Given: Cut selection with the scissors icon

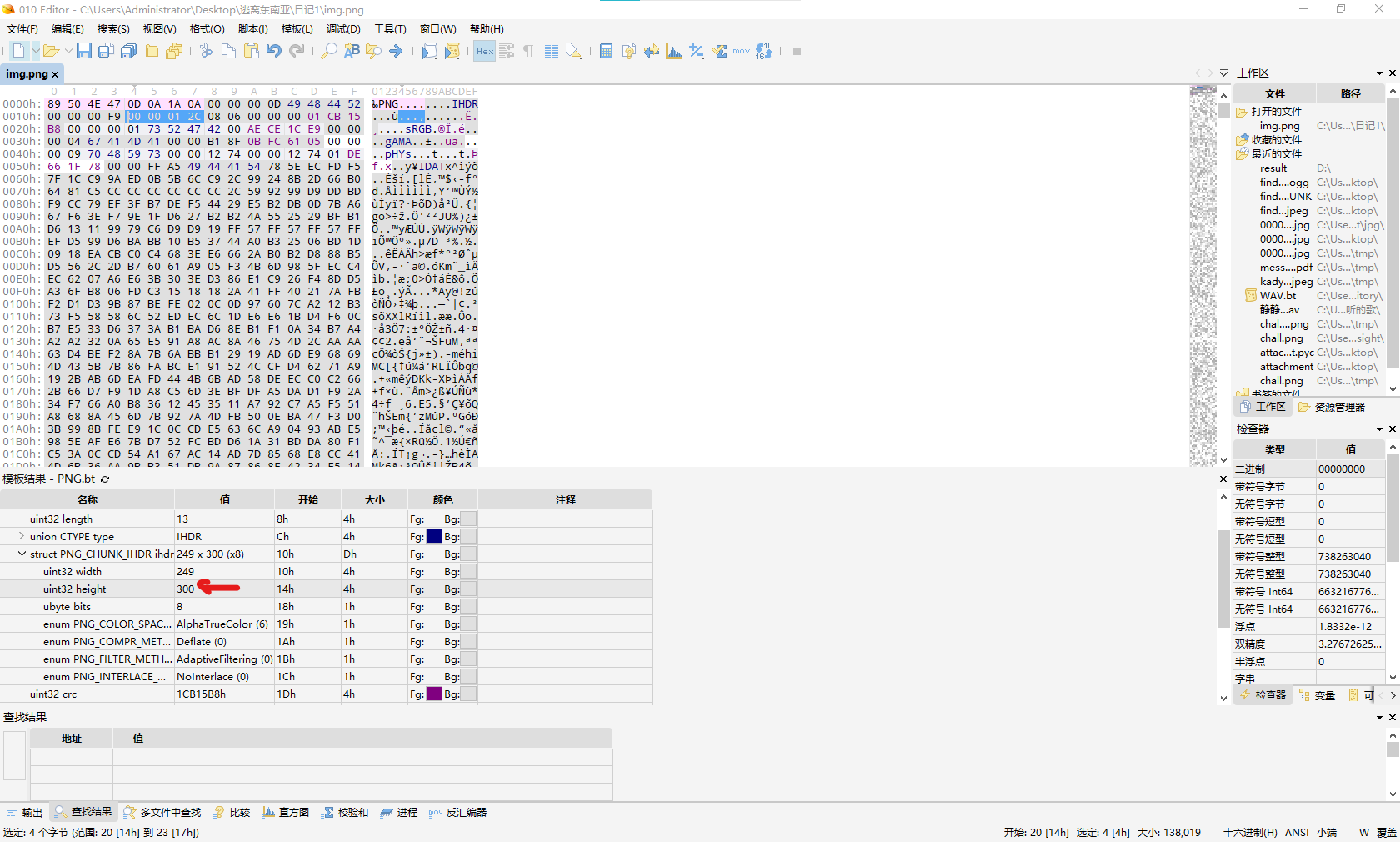Looking at the screenshot, I should [206, 51].
